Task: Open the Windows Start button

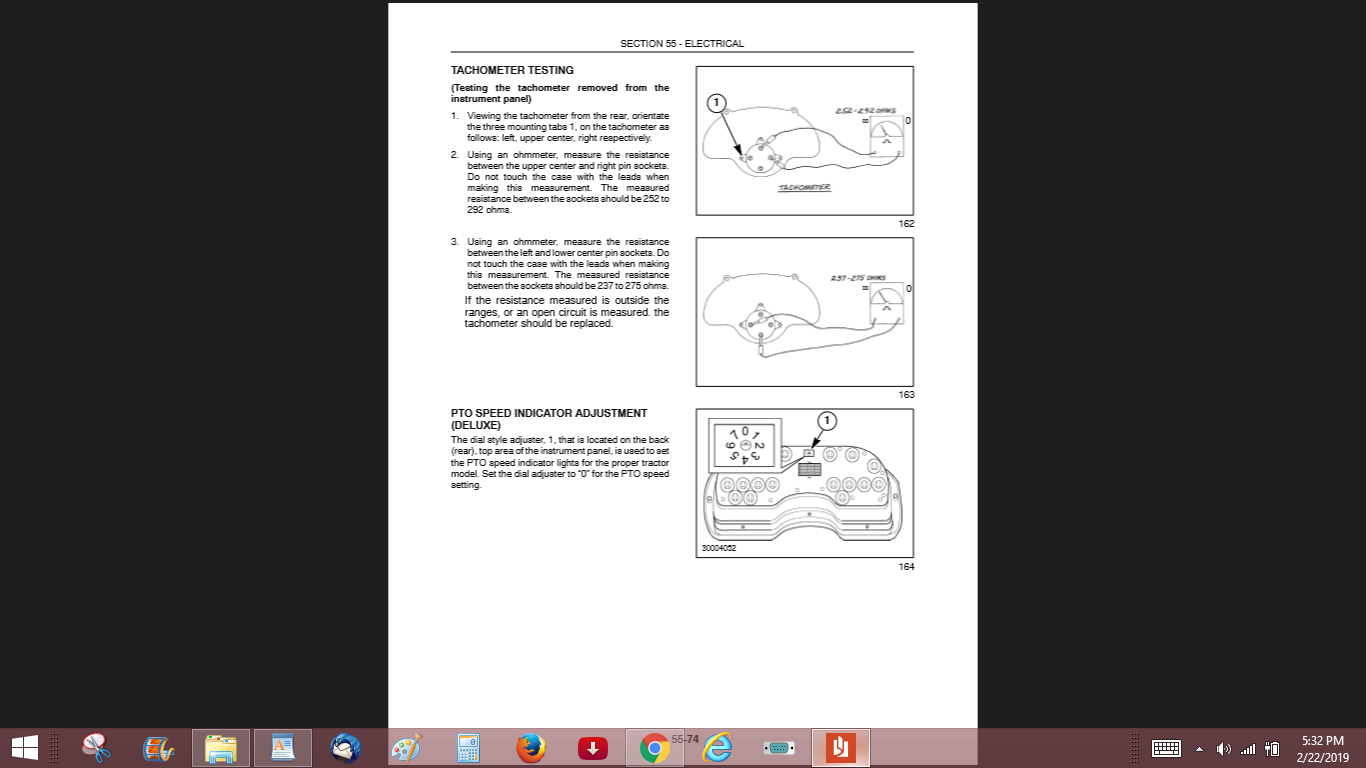Action: (24, 747)
